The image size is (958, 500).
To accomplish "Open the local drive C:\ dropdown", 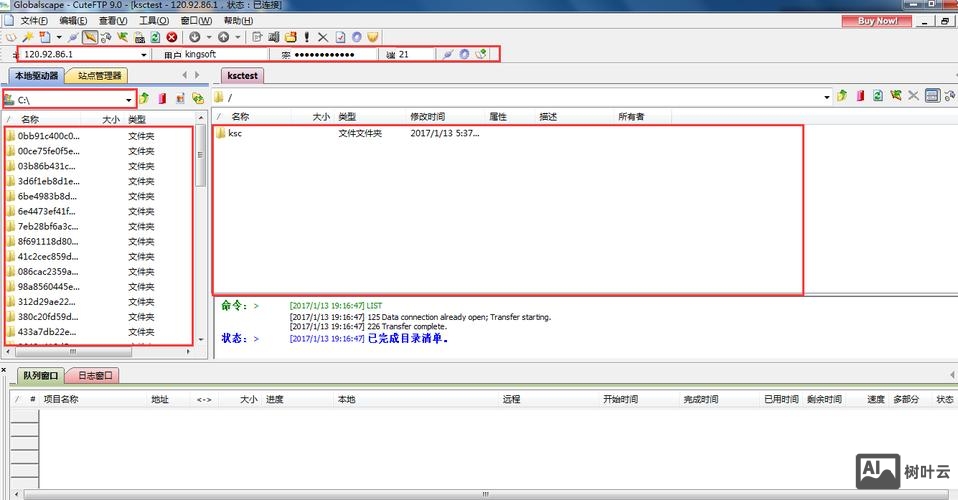I will 129,100.
